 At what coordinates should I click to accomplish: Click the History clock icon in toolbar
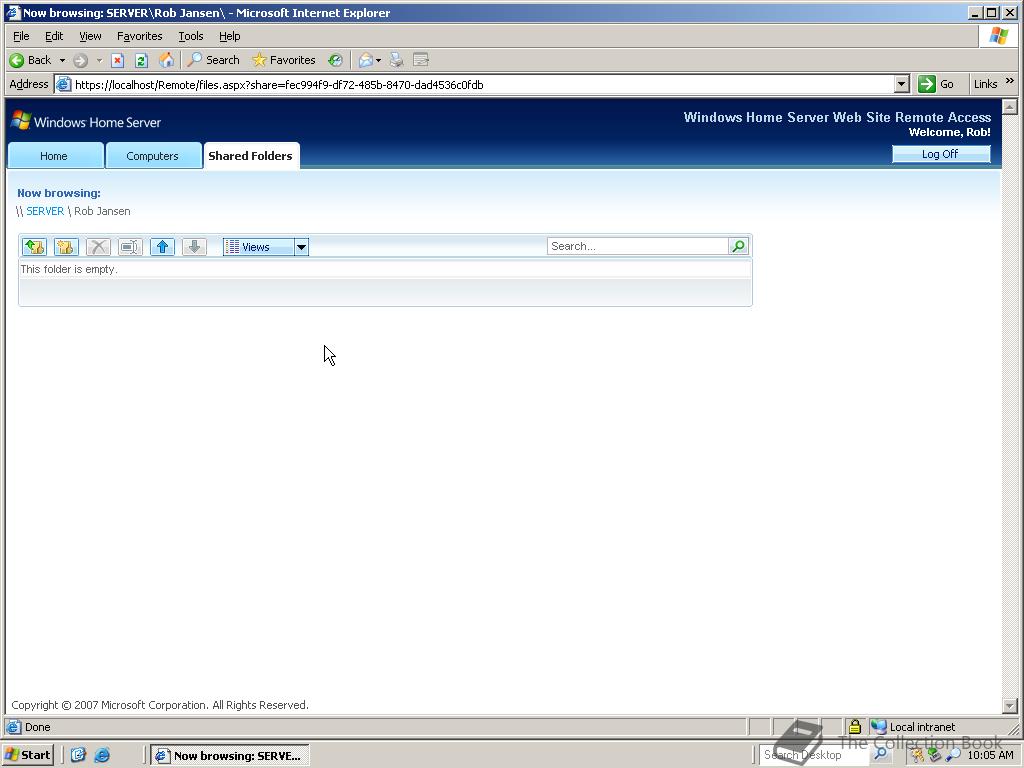tap(335, 60)
